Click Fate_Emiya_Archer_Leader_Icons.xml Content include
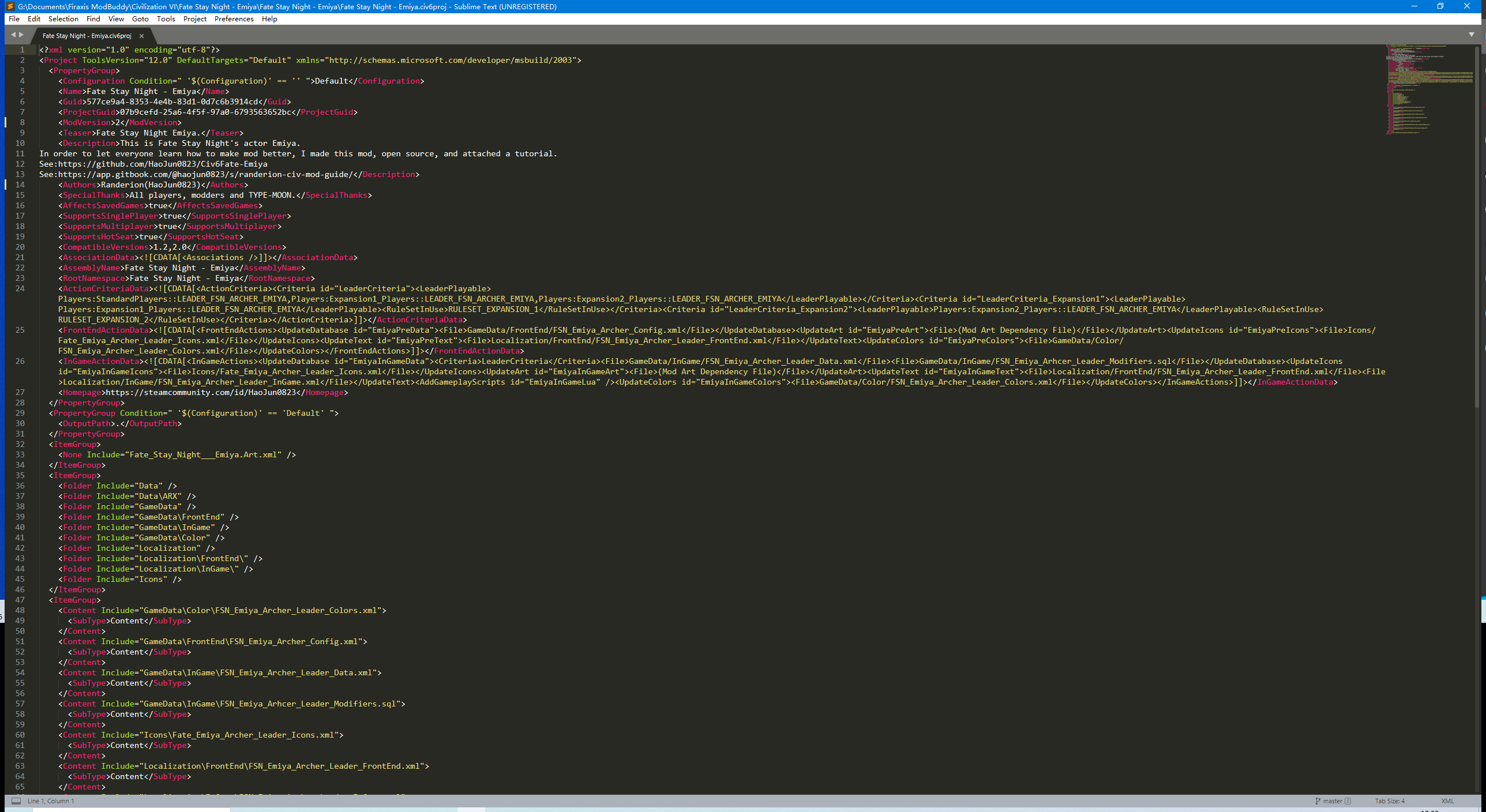The width and height of the screenshot is (1486, 812). pyautogui.click(x=201, y=735)
